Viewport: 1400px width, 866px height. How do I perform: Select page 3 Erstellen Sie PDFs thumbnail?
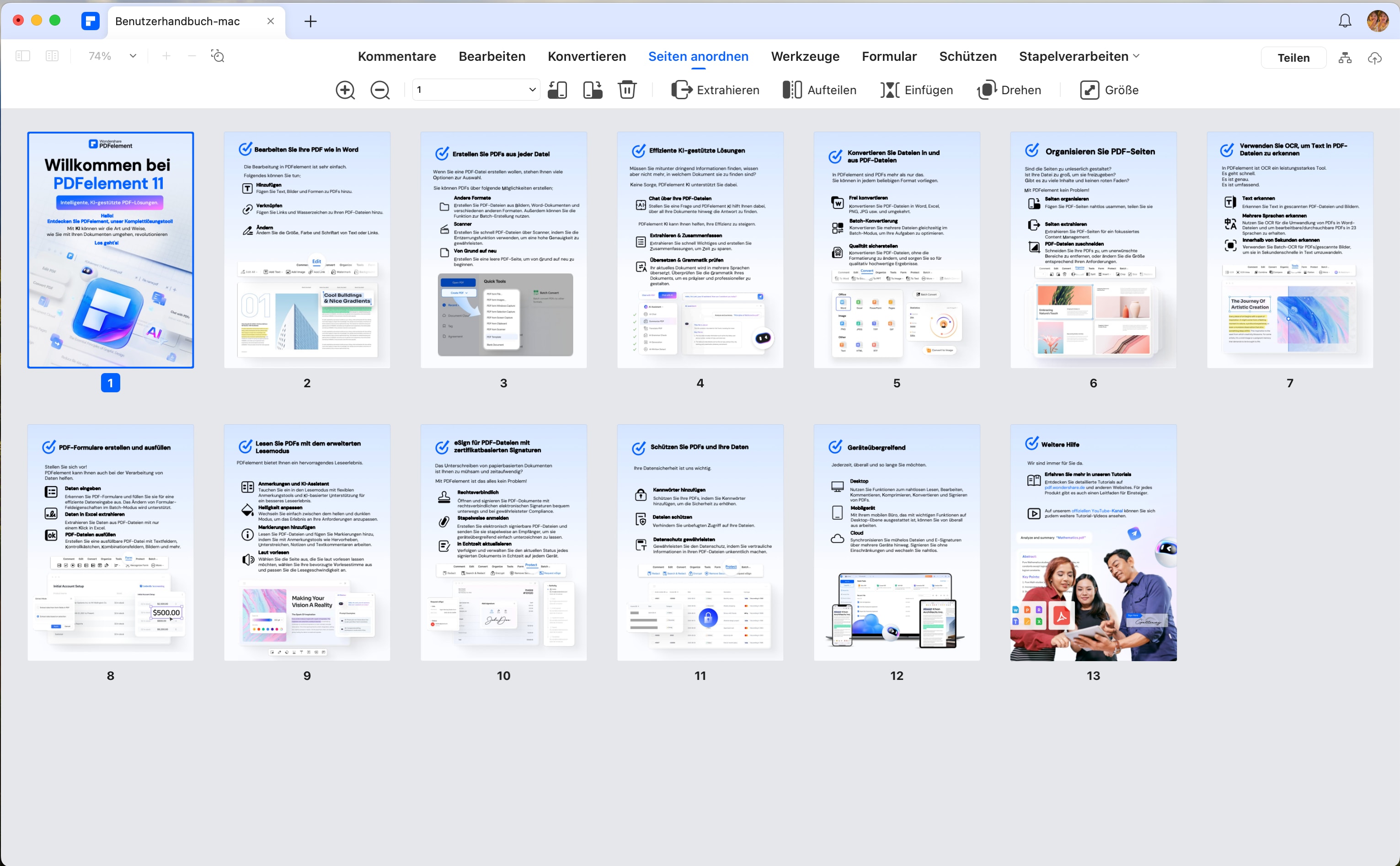coord(503,250)
